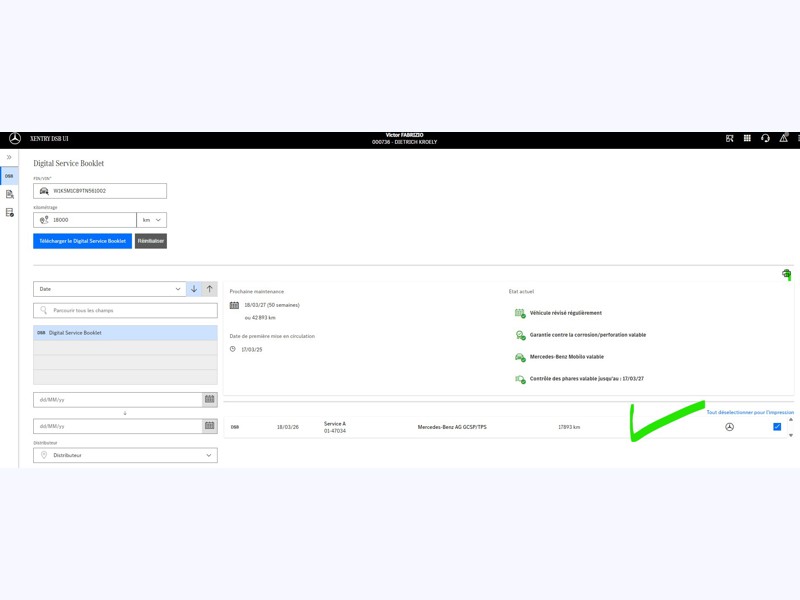Screen dimensions: 800x600
Task: Open calendar picker for end date
Action: 209,426
